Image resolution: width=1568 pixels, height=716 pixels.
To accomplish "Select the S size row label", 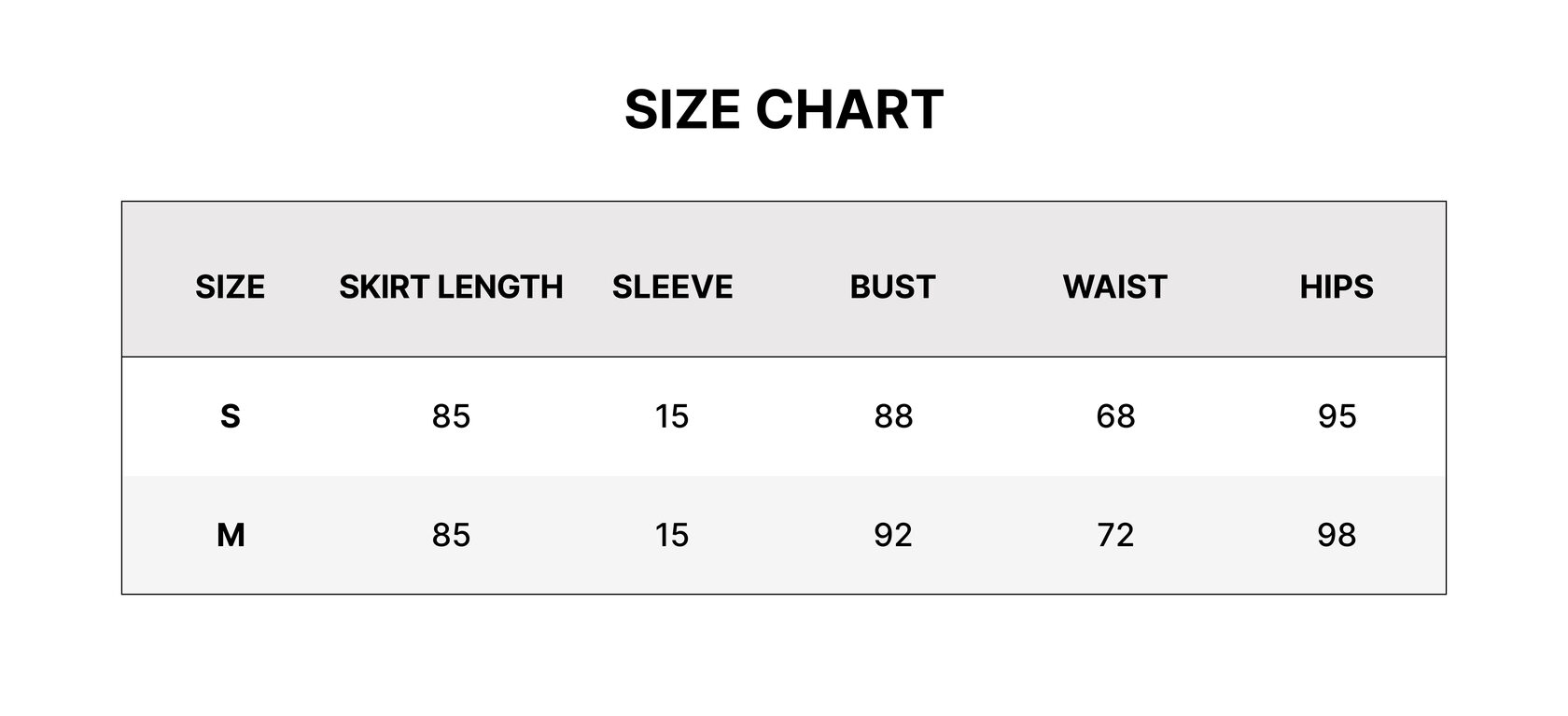I will [230, 415].
